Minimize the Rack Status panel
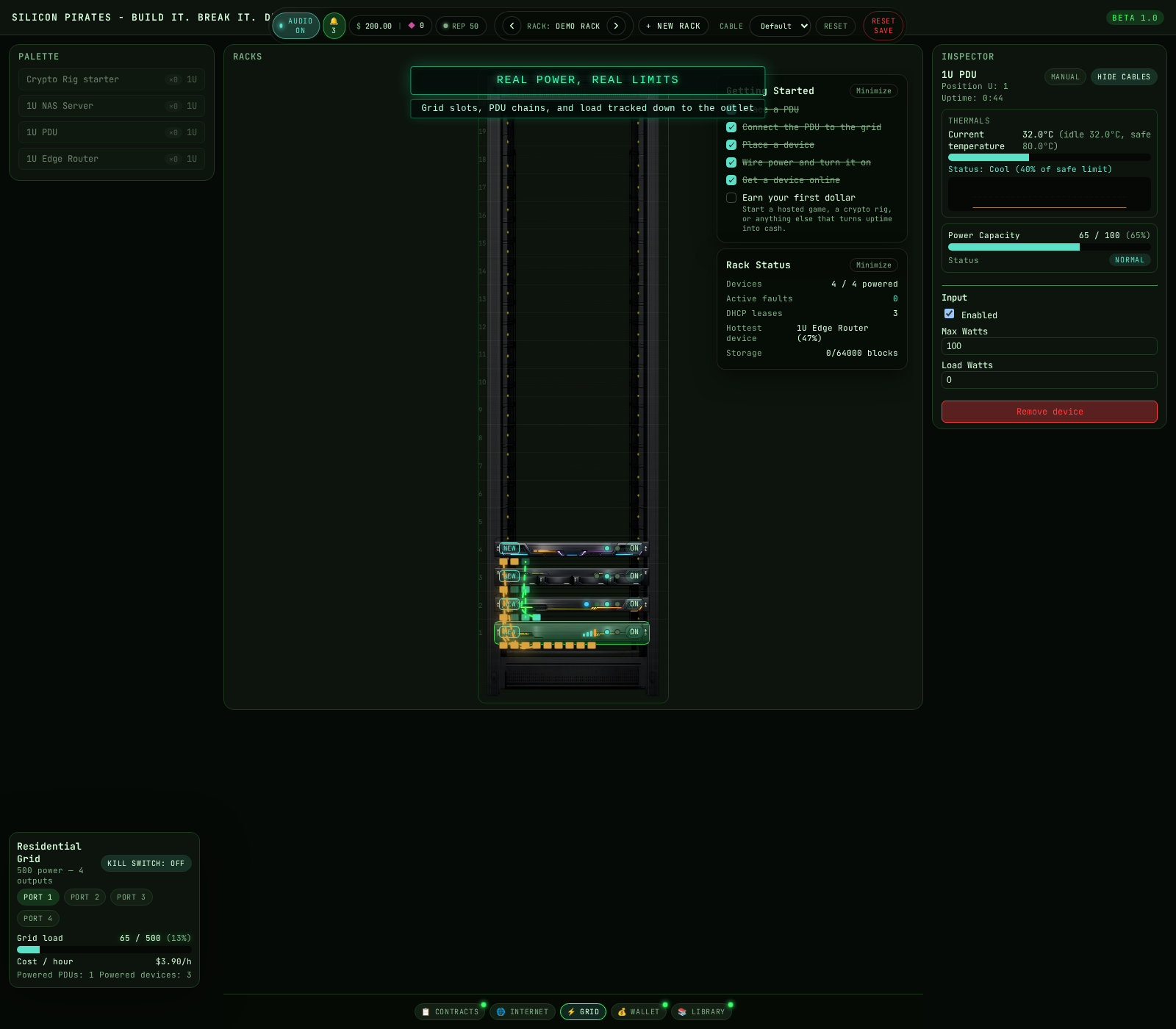1176x1029 pixels. pyautogui.click(x=874, y=265)
